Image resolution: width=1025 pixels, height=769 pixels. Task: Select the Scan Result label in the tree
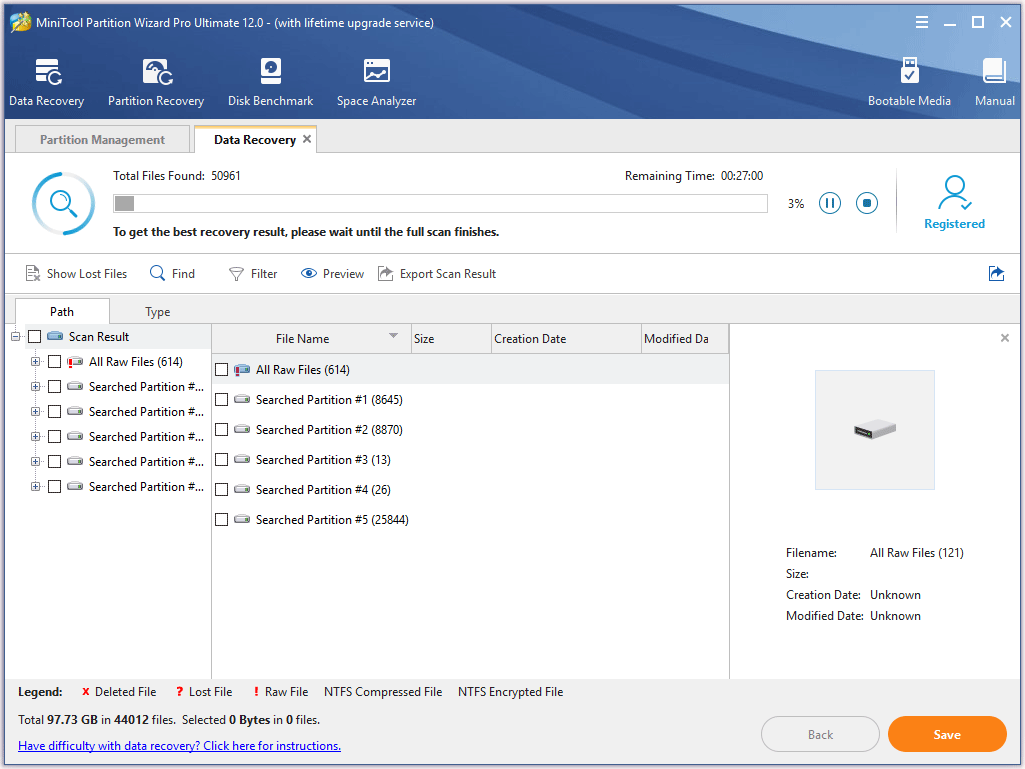(x=99, y=336)
